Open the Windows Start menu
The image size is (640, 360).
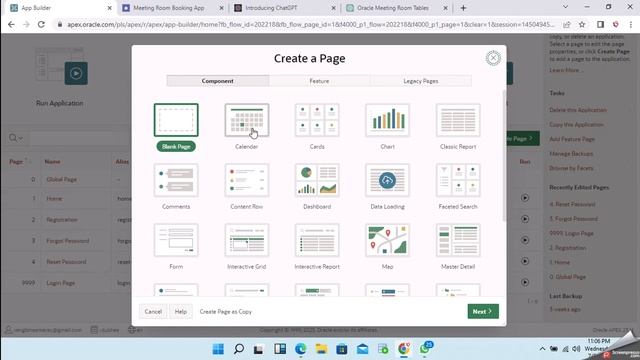[218, 349]
